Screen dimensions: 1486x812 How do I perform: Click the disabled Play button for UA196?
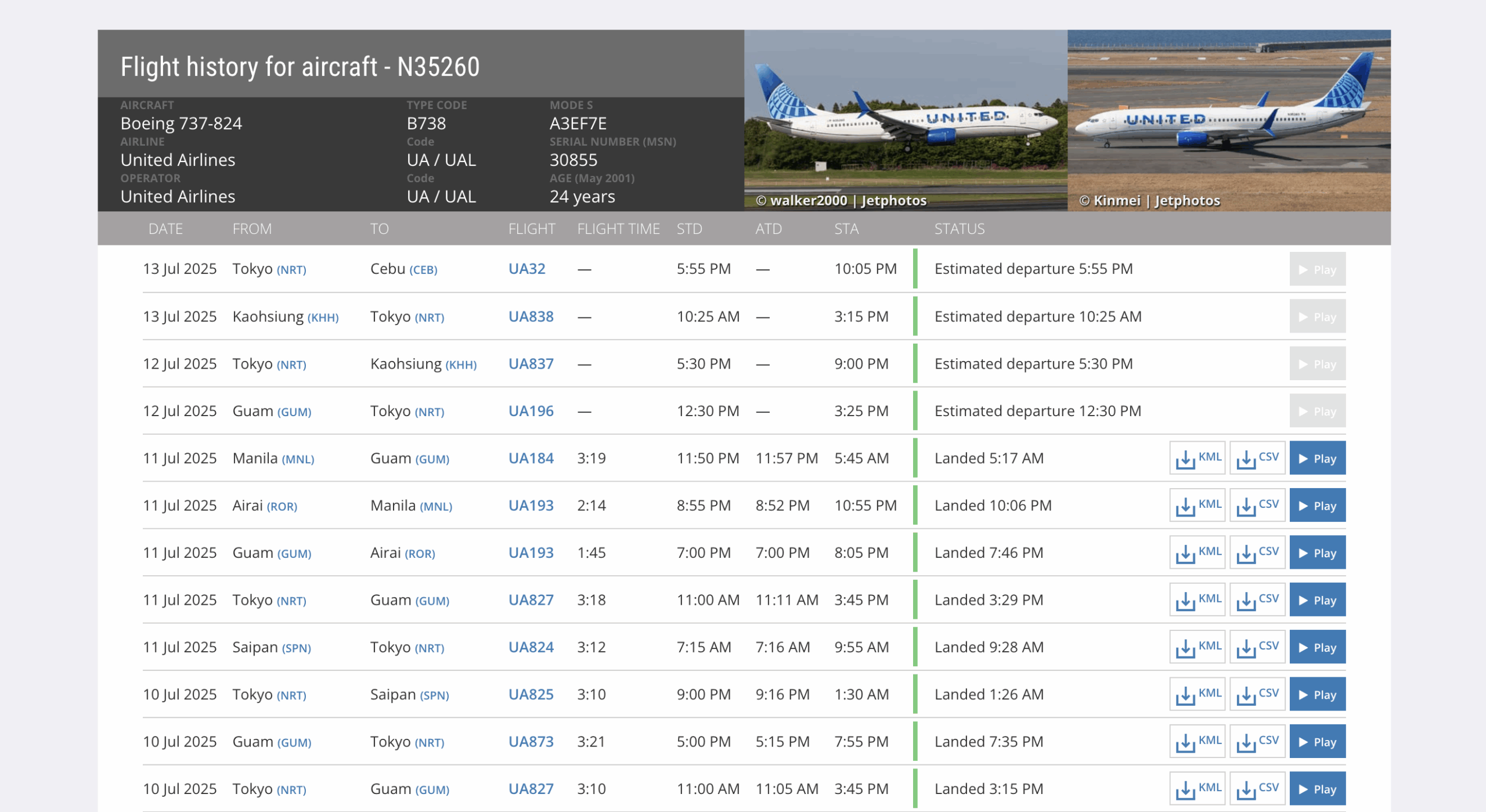[x=1317, y=411]
